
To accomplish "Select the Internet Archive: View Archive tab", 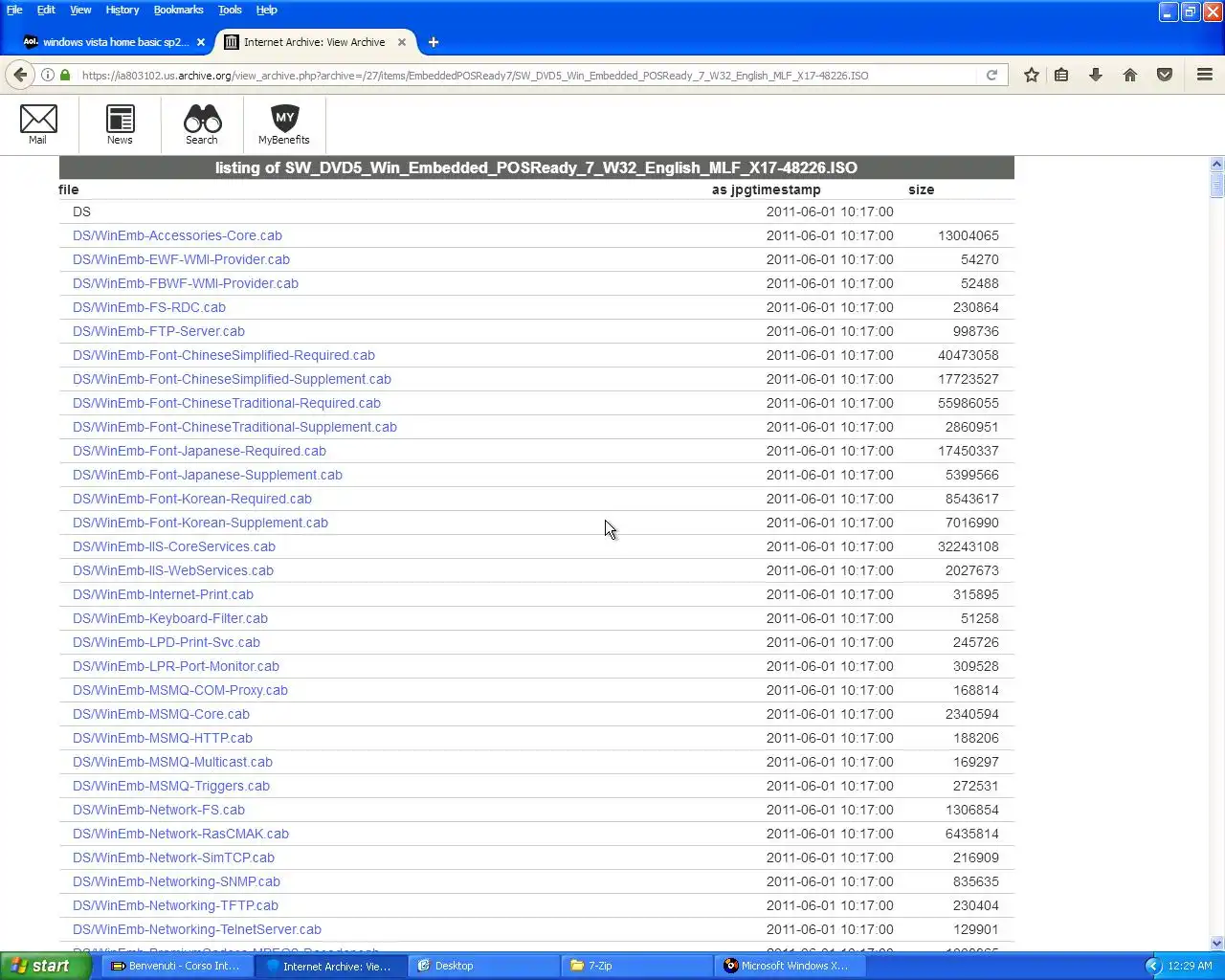I will (x=316, y=42).
